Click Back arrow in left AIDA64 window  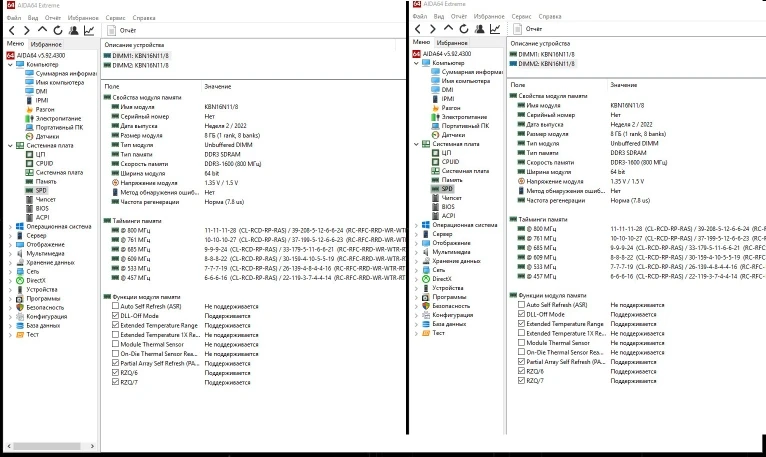pos(12,30)
